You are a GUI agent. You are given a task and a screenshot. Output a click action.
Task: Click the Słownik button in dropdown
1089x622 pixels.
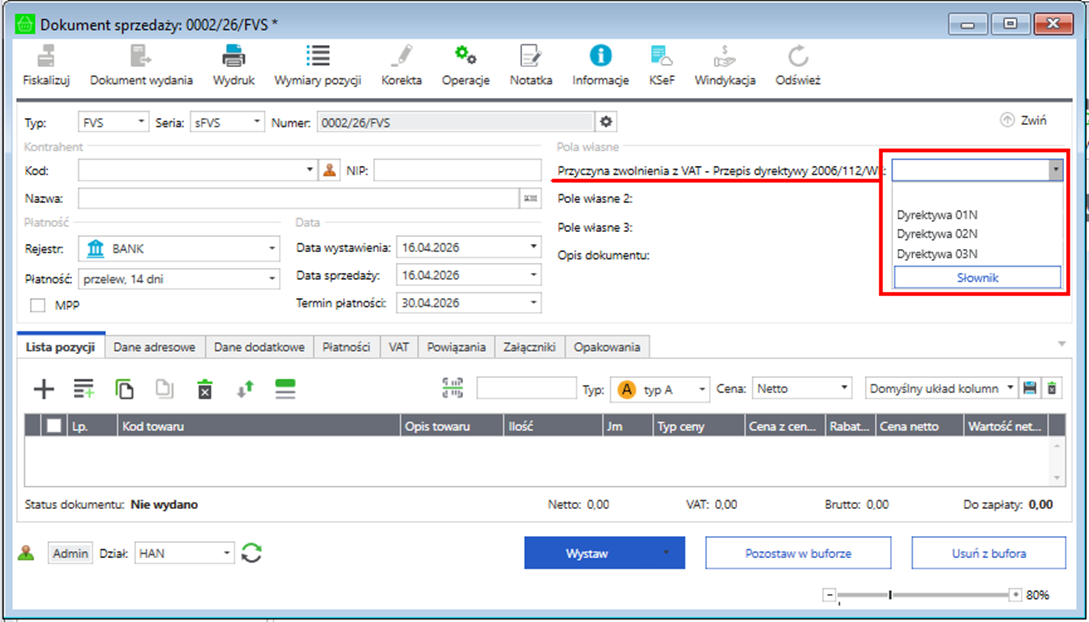(x=976, y=278)
